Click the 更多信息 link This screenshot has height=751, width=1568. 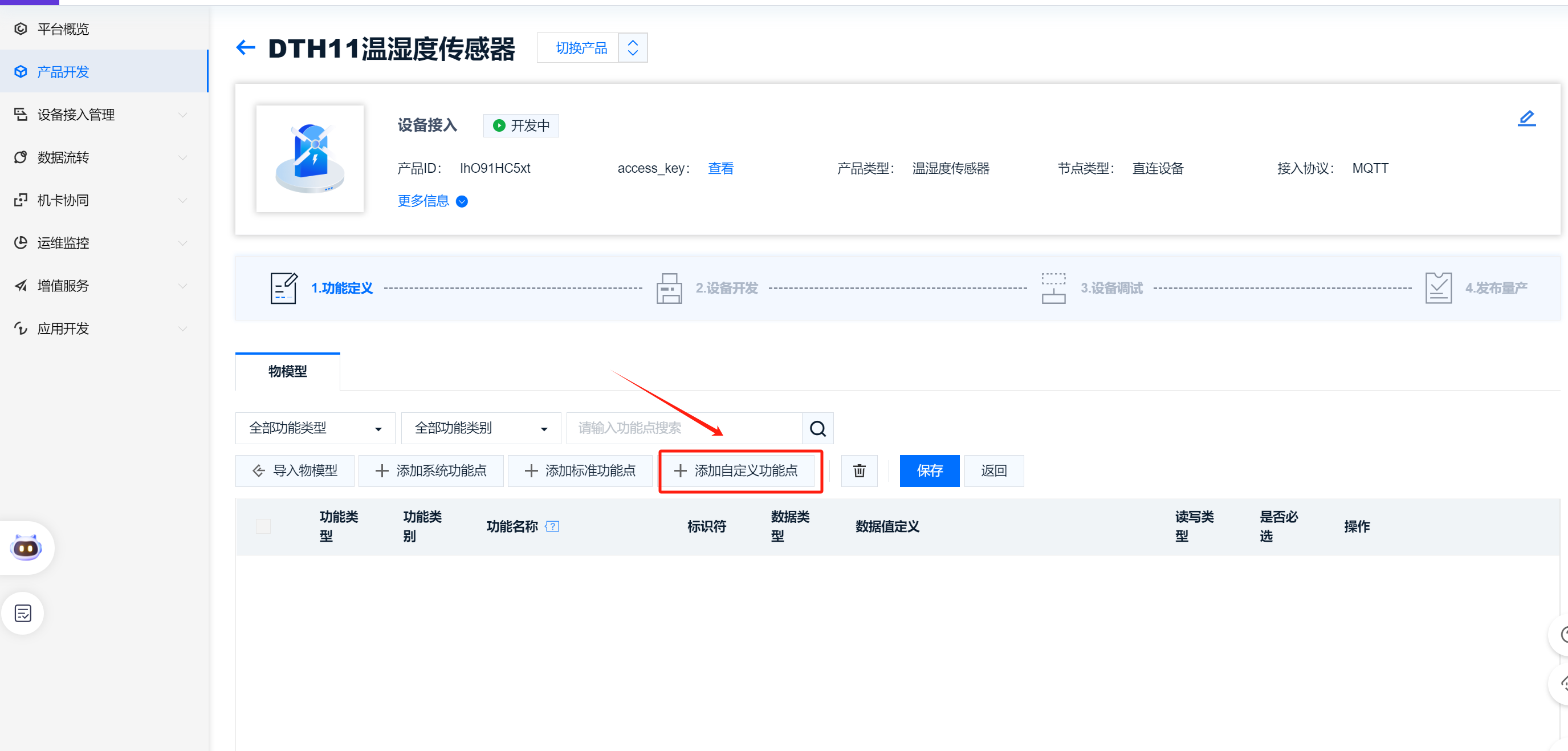(x=423, y=201)
